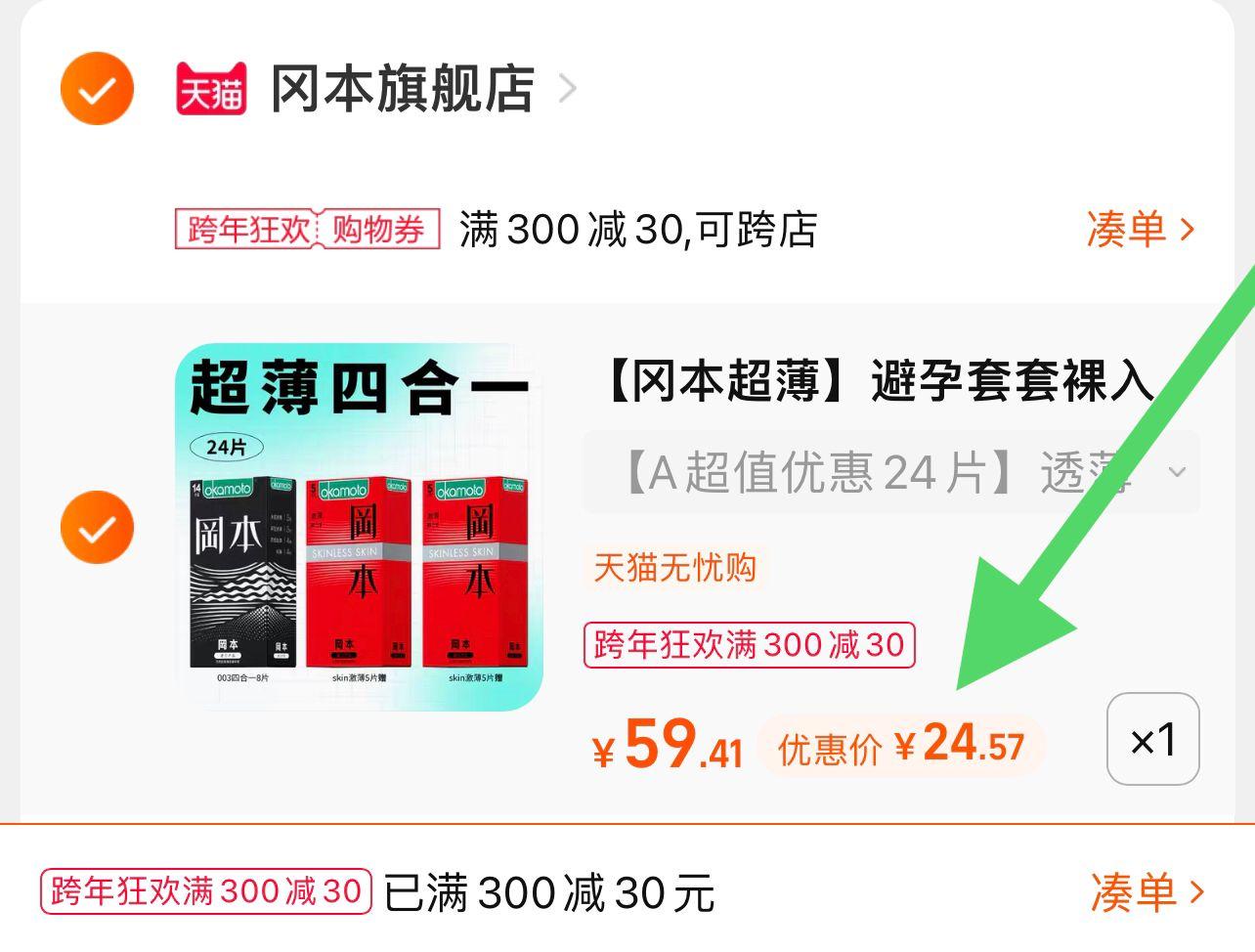Expand the 【A超值优惠24片】 variant dropdown
Image resolution: width=1255 pixels, height=952 pixels.
coord(891,472)
